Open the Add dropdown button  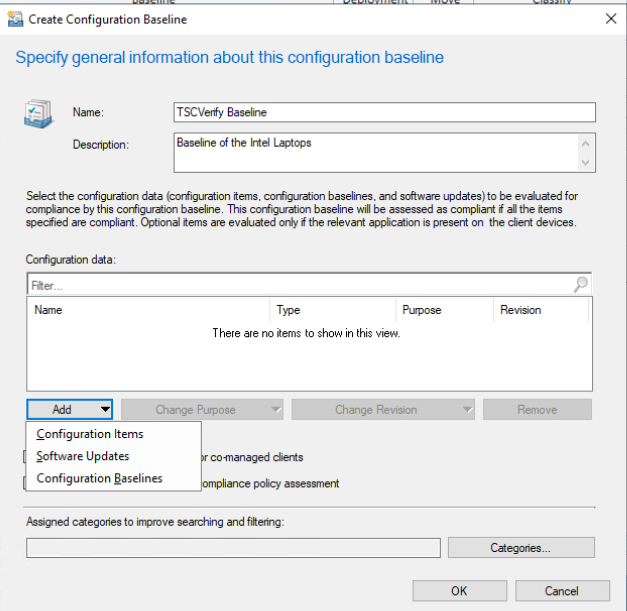click(70, 409)
